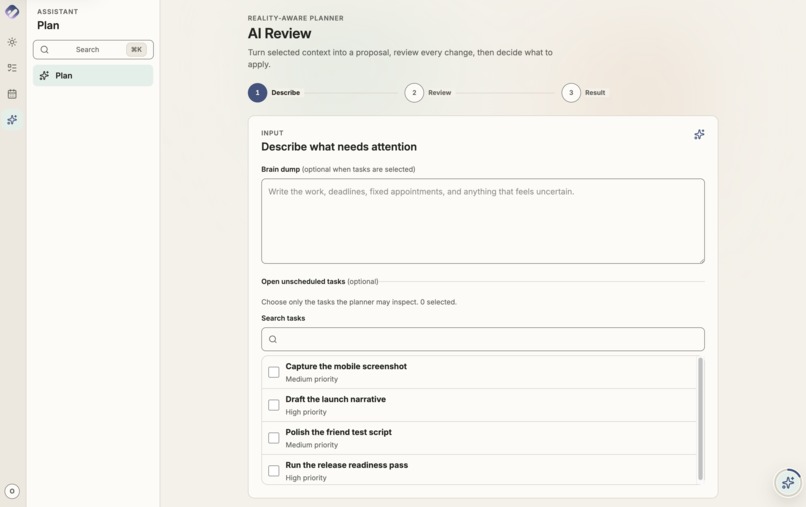Focus the Search tasks input field
Viewport: 806px width, 507px height.
coord(483,339)
